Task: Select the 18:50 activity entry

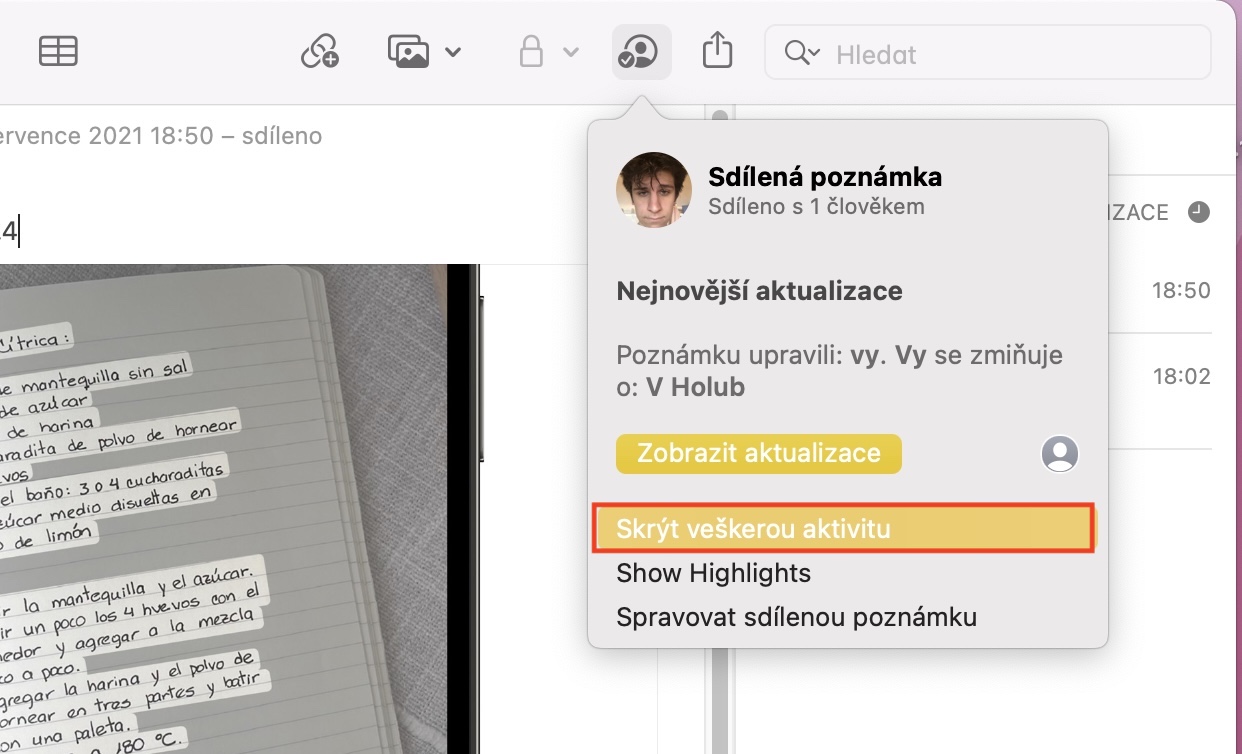Action: point(1181,291)
